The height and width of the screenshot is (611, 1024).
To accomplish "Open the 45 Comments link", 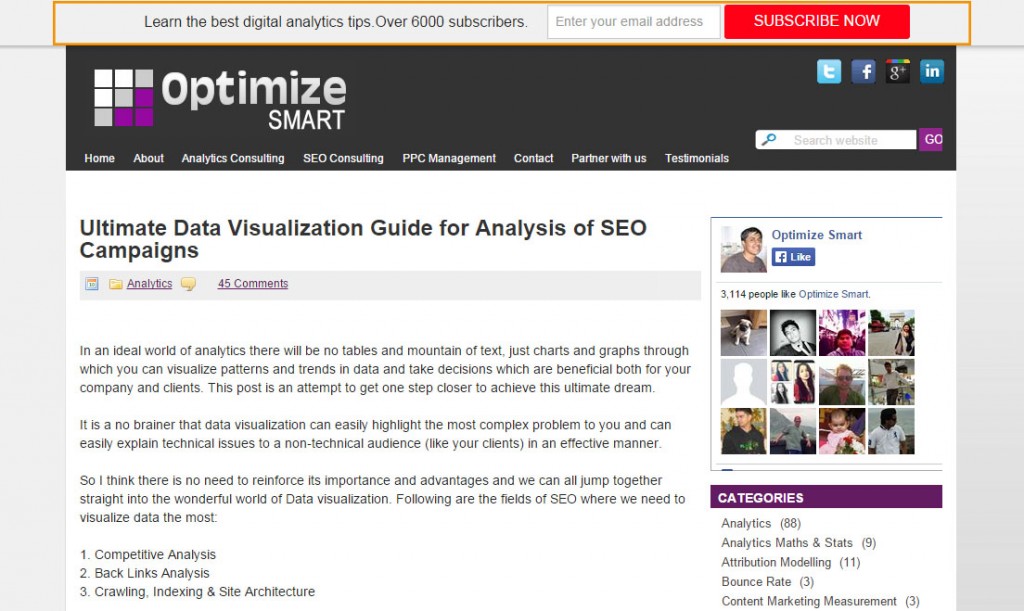I will [x=253, y=283].
